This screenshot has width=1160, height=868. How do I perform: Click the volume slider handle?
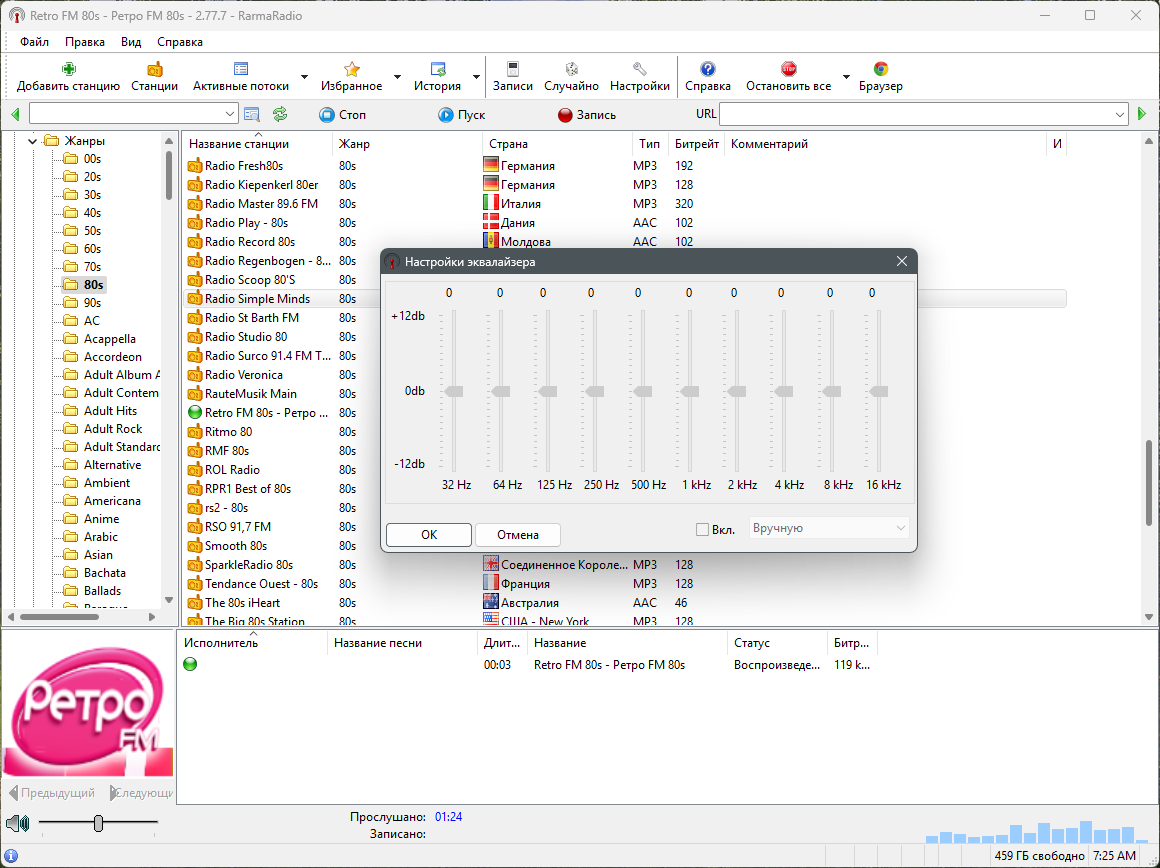coord(98,823)
